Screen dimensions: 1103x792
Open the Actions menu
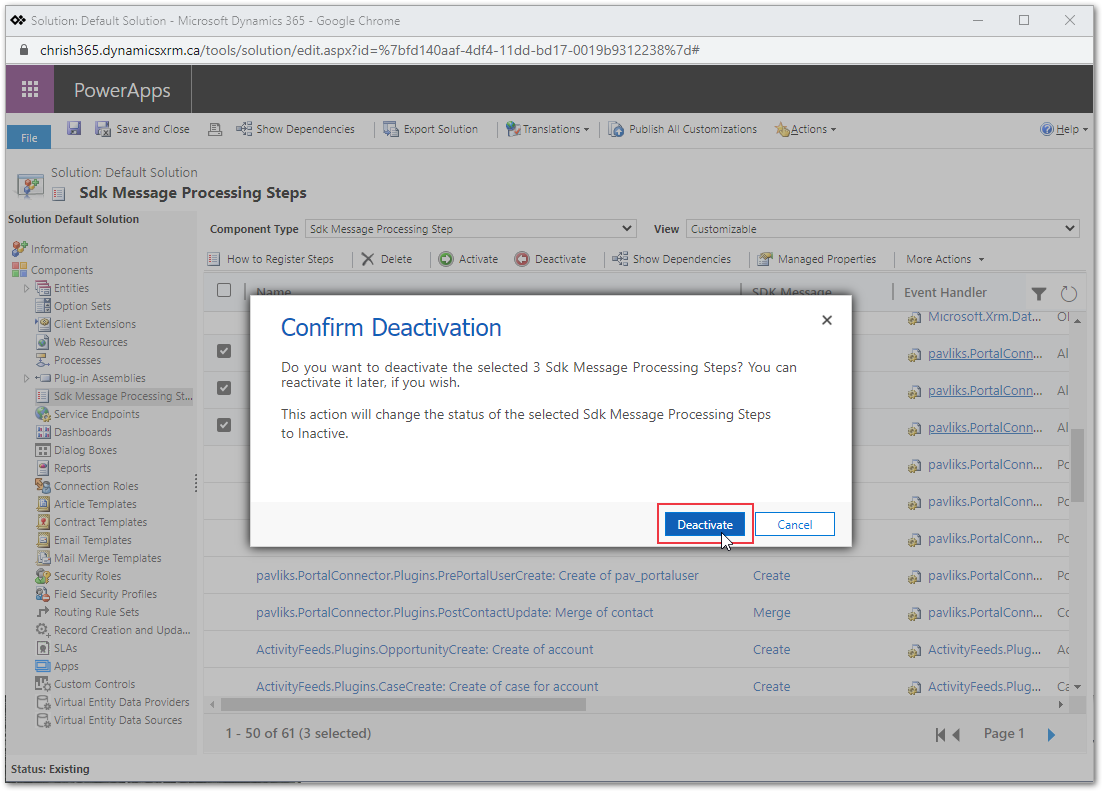805,129
